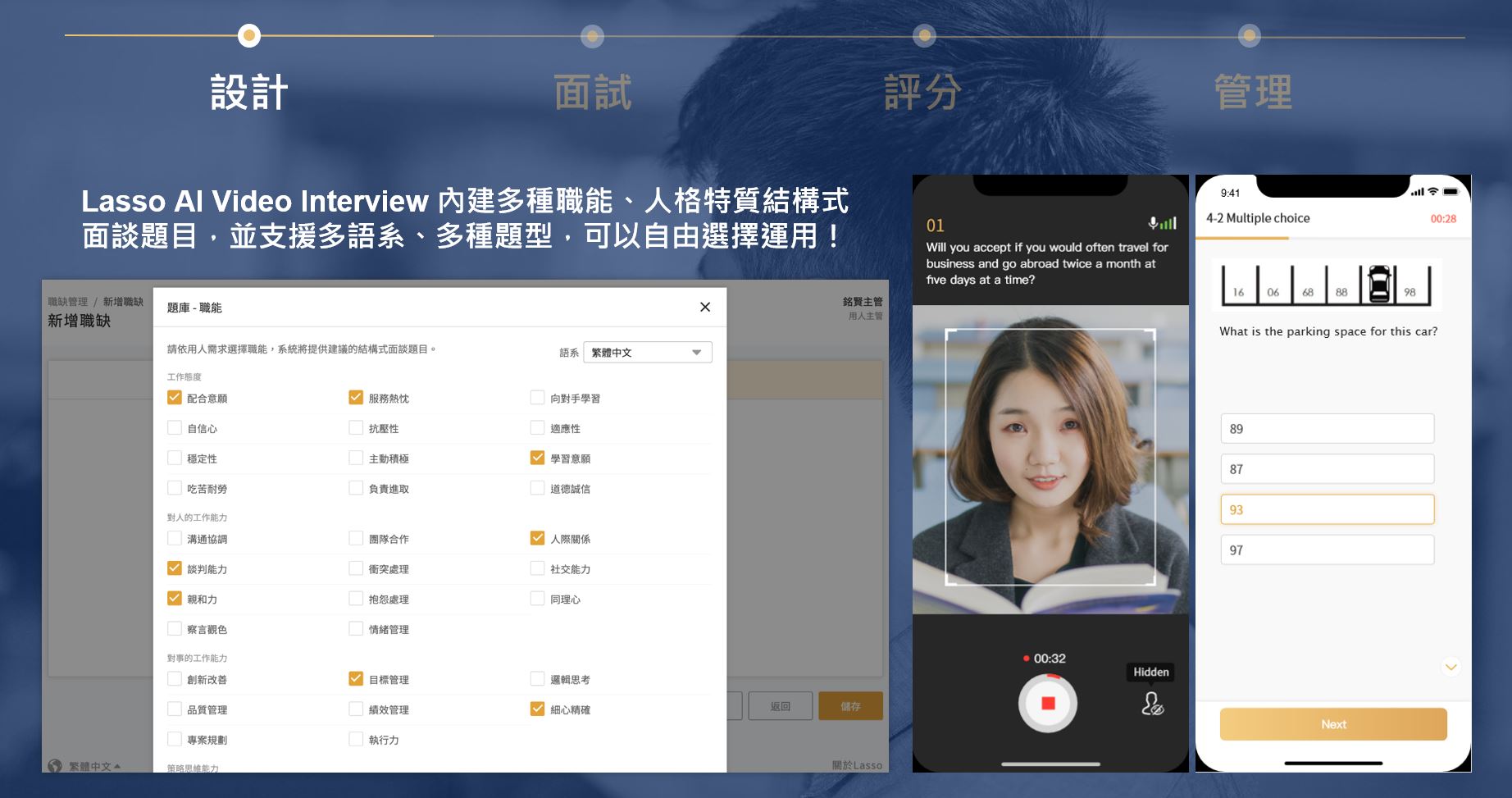Go to the 評分 step
The image size is (1512, 798).
point(923,92)
